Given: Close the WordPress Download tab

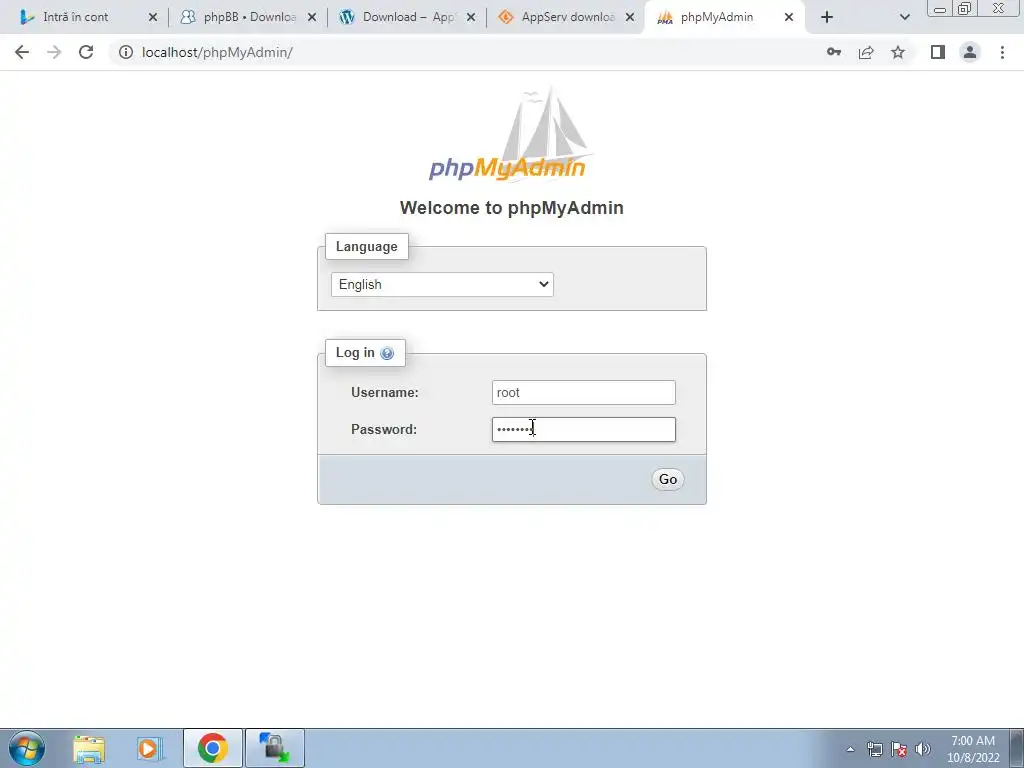Looking at the screenshot, I should pyautogui.click(x=470, y=18).
